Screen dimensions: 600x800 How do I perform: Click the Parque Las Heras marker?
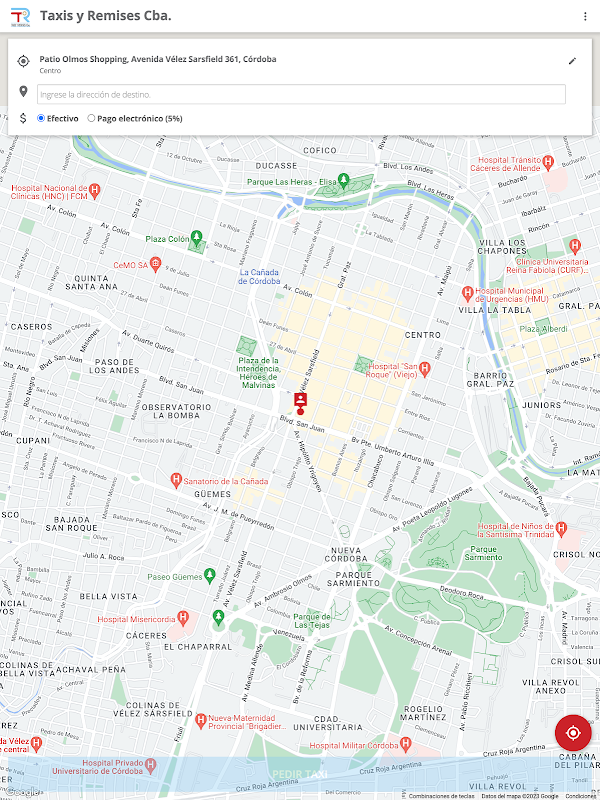344,180
